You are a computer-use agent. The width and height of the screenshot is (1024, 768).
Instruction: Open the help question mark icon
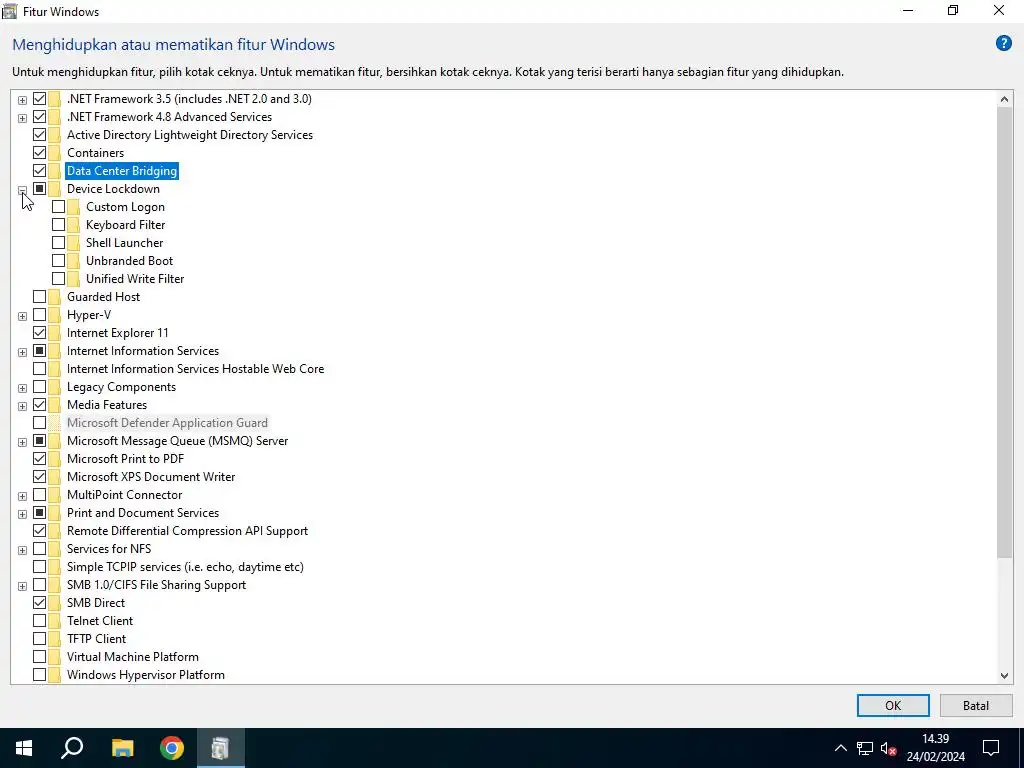click(x=1003, y=44)
